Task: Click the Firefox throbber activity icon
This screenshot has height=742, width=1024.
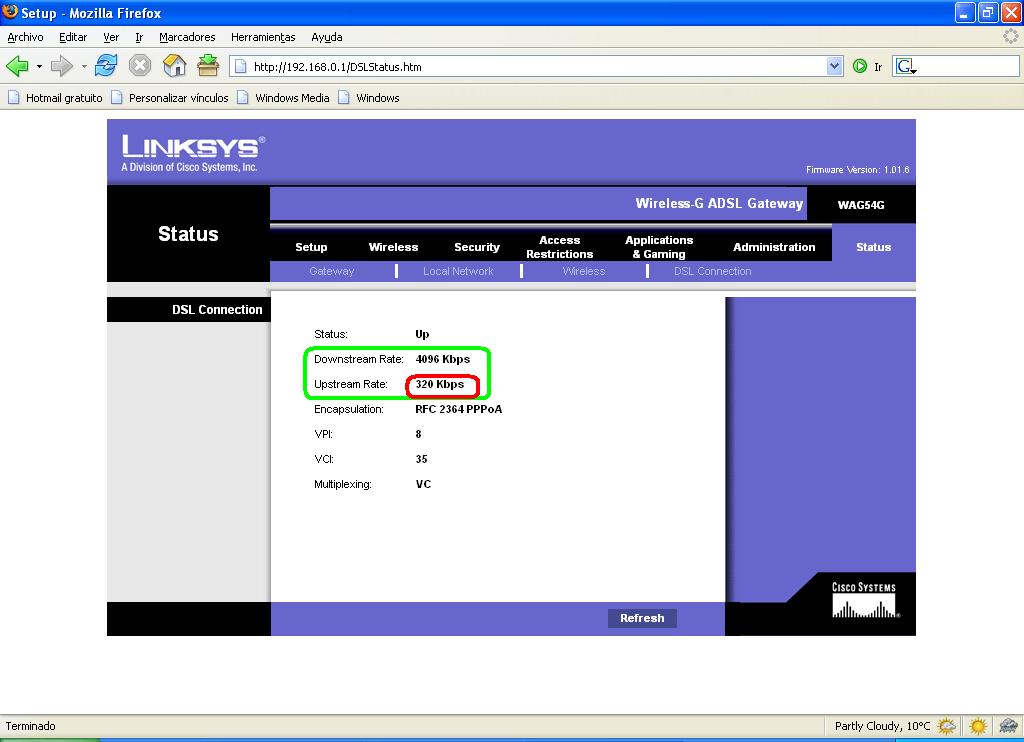Action: coord(1010,37)
